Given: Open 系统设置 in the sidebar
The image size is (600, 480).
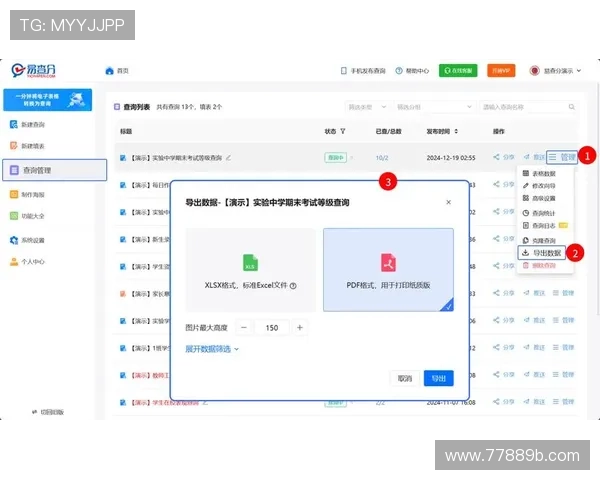Looking at the screenshot, I should (28, 240).
